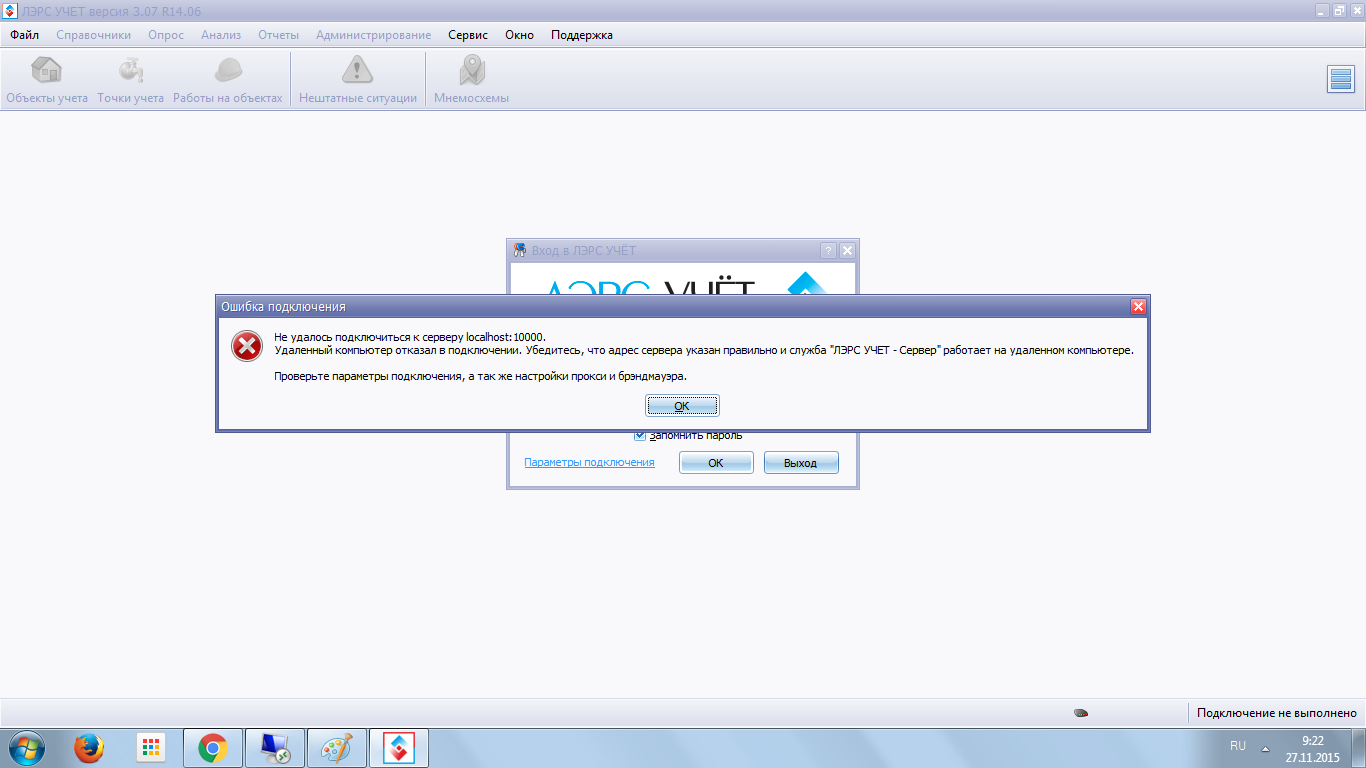
Task: Open remote desktop taskbar icon
Action: pyautogui.click(x=274, y=747)
